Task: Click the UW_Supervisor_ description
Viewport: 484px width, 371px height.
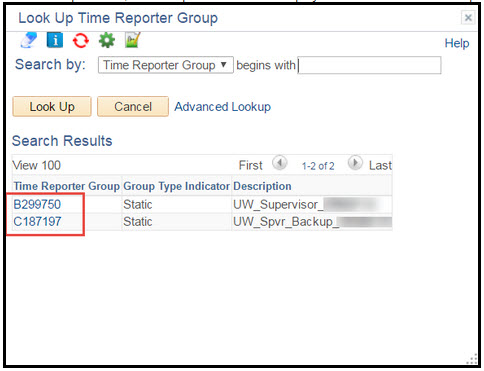Action: (x=278, y=204)
